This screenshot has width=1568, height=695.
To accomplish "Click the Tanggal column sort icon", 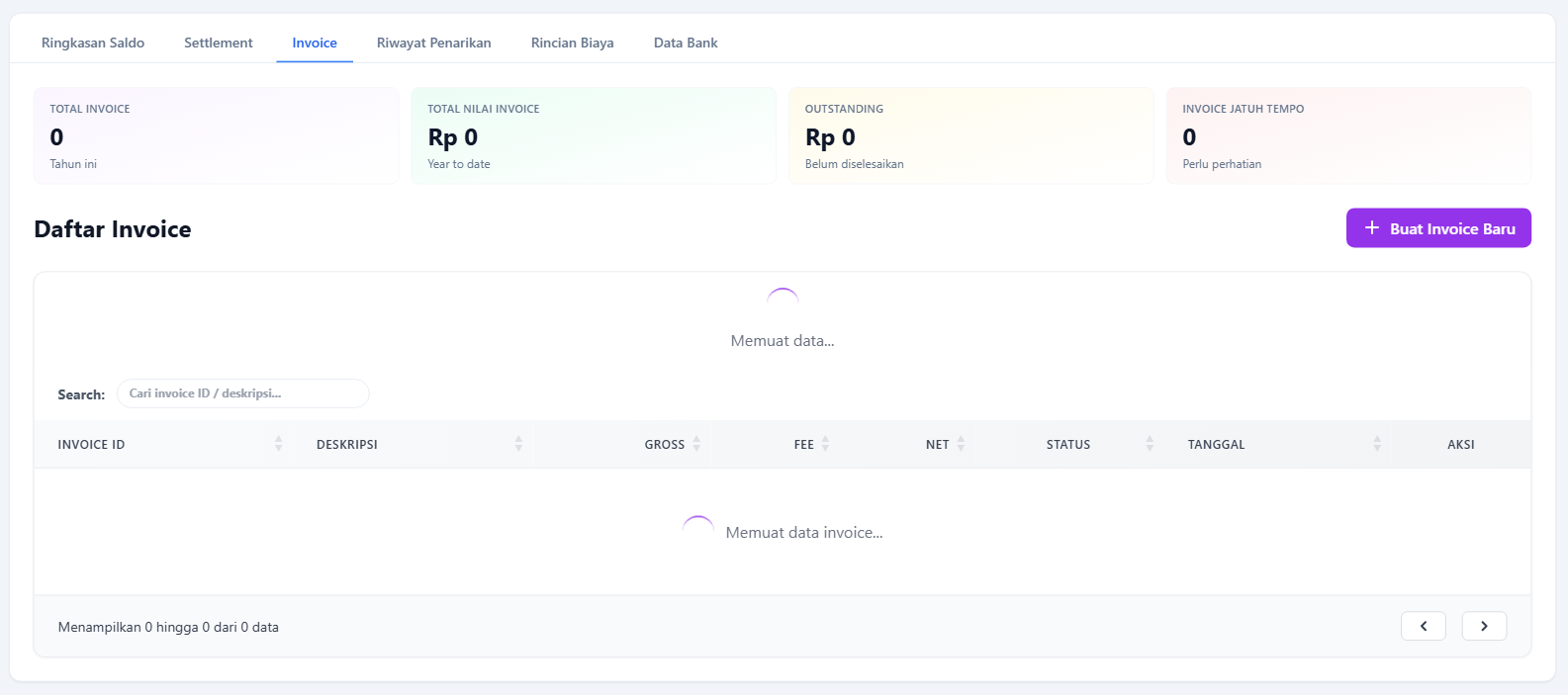I will (1377, 444).
